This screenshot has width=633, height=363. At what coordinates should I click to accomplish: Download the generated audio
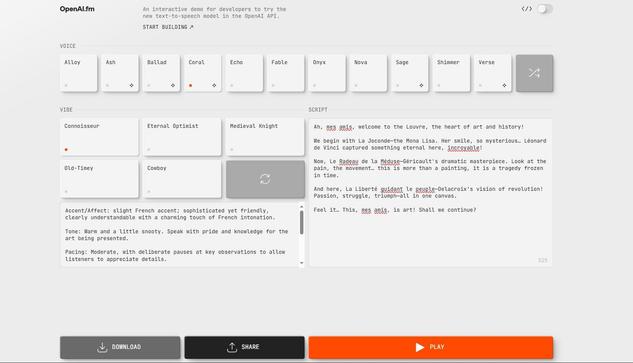(120, 347)
